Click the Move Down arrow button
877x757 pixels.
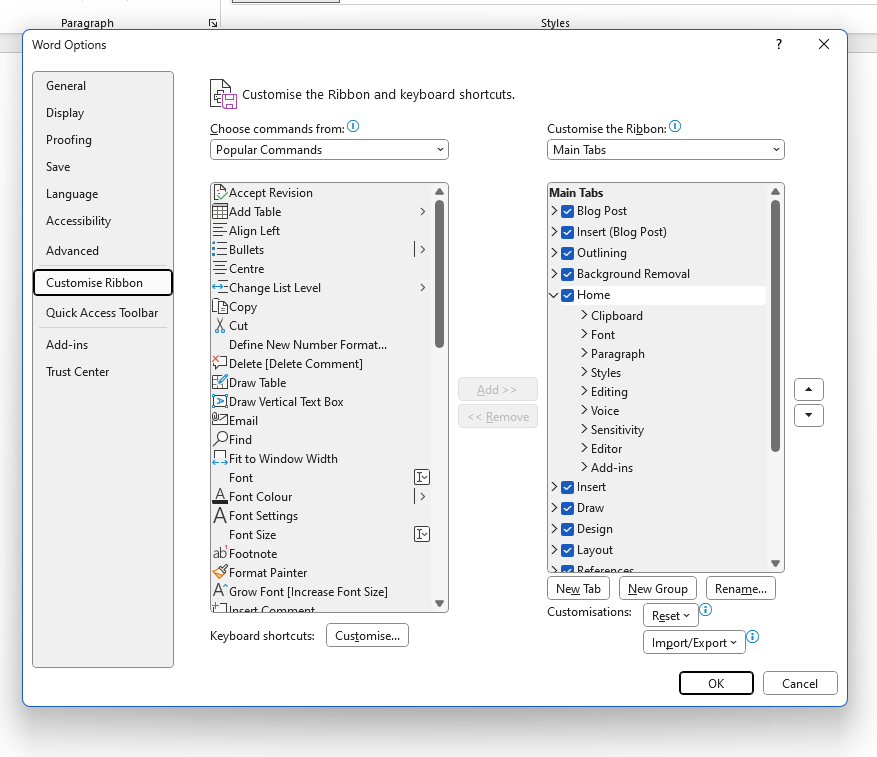click(809, 416)
